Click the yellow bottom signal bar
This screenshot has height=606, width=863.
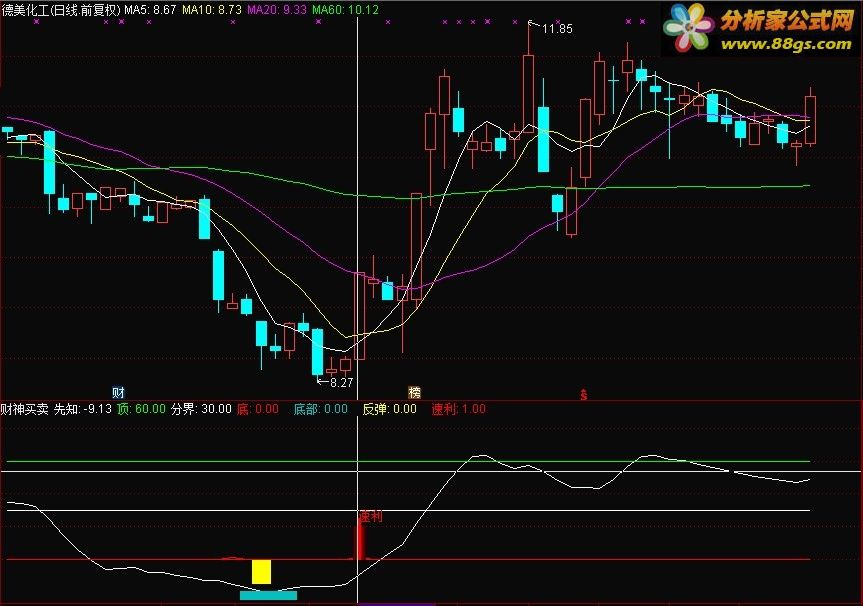[x=261, y=572]
